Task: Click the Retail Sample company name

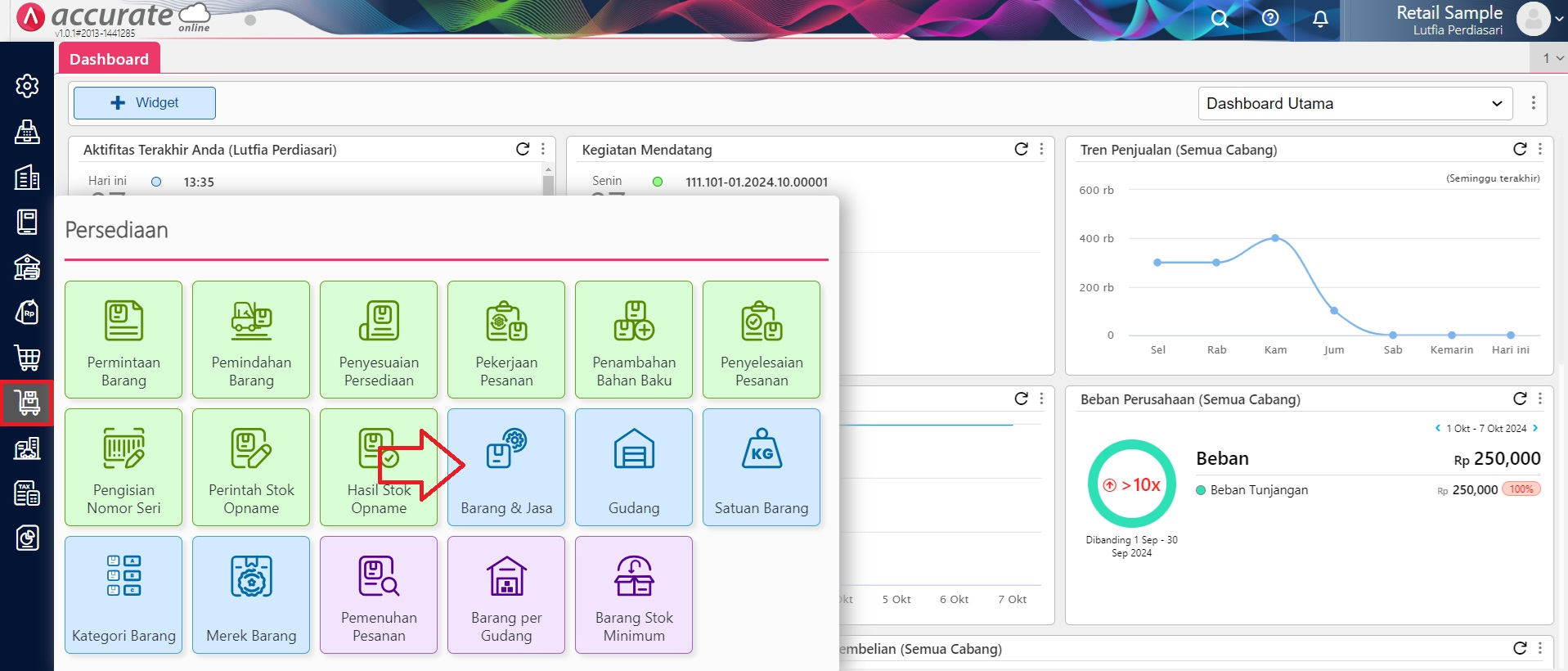Action: (x=1449, y=12)
